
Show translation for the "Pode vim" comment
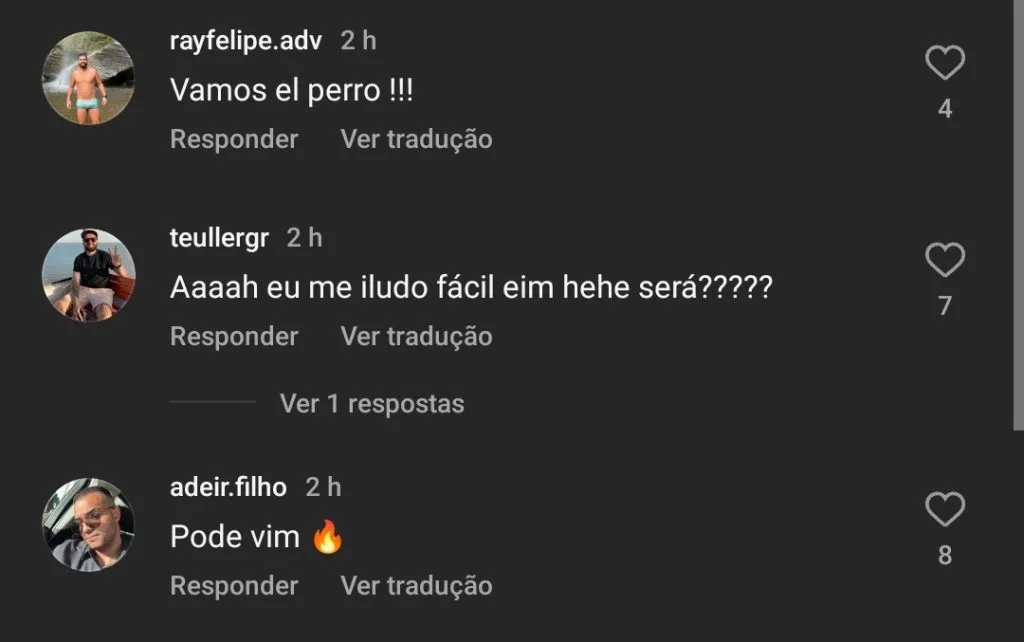pos(416,585)
